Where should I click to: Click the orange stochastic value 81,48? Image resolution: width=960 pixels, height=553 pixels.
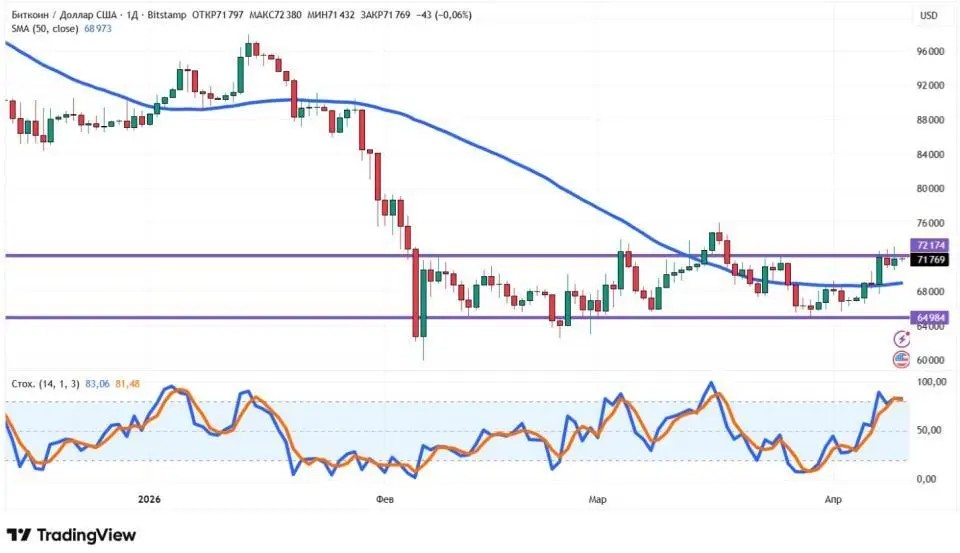(x=127, y=384)
